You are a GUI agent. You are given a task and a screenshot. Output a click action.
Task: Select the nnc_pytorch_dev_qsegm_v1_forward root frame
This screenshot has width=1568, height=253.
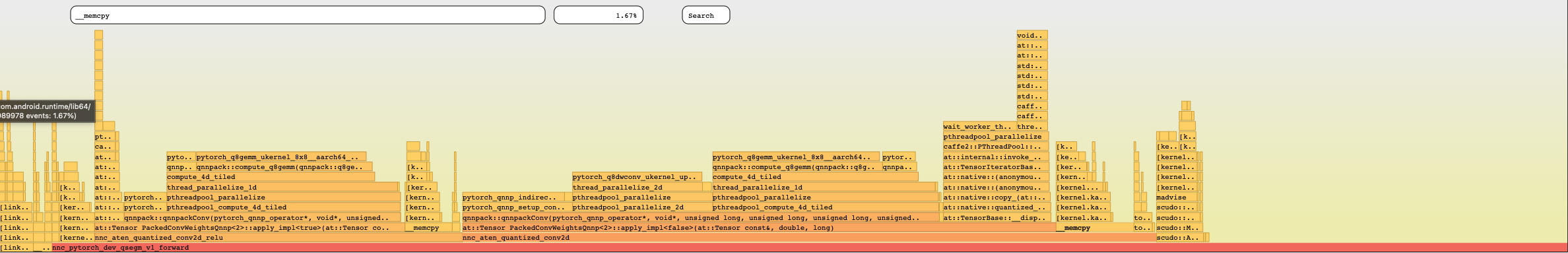pyautogui.click(x=810, y=248)
